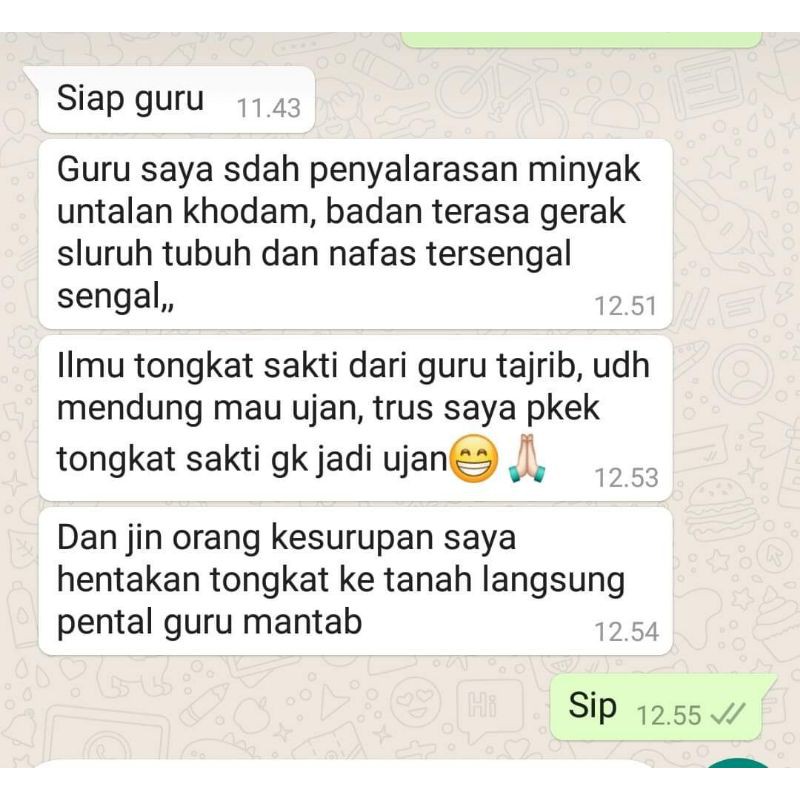This screenshot has height=800, width=800.
Task: Select the "Ilmu tongkat sakti" message bubble
Action: pos(356,418)
